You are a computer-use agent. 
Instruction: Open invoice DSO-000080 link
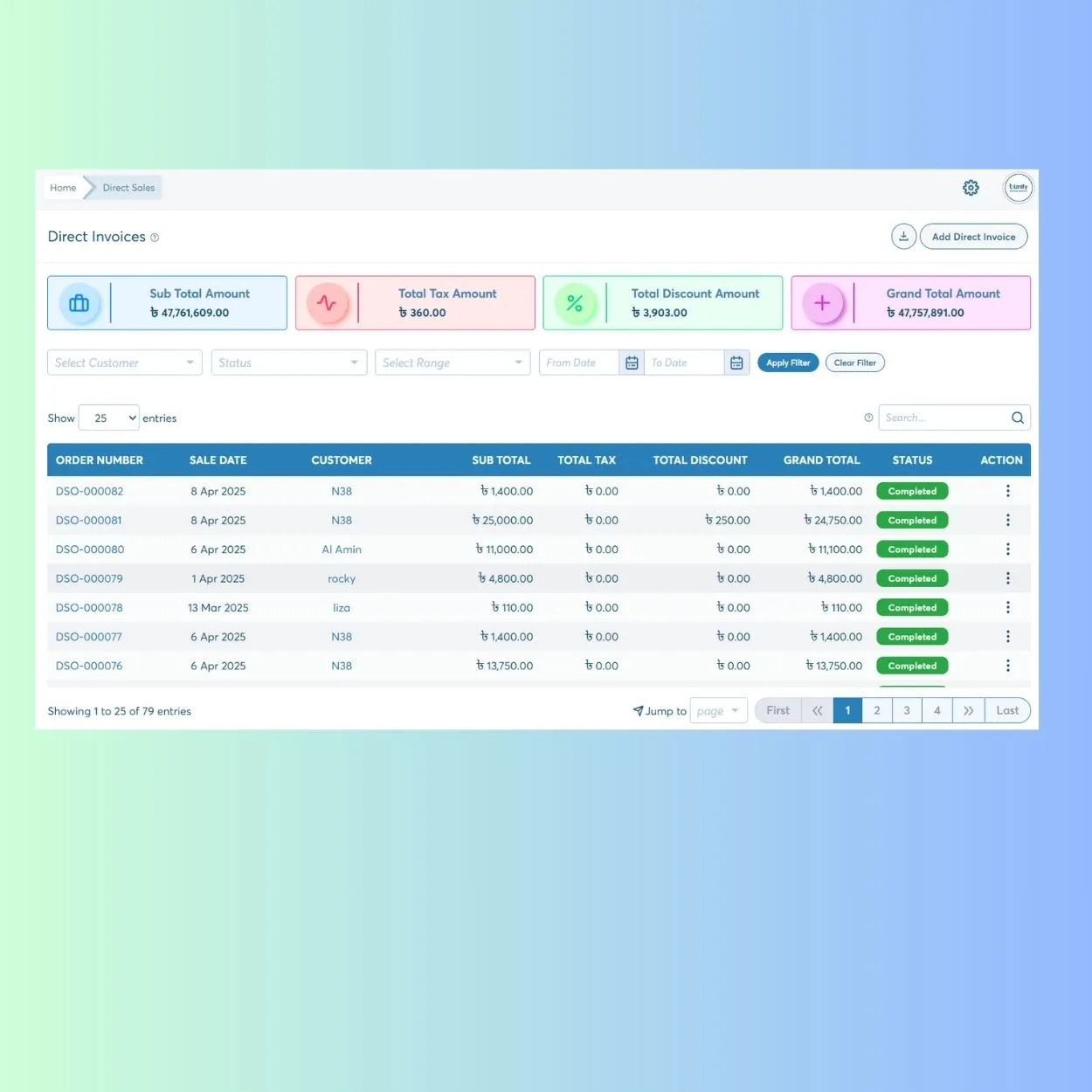pos(89,549)
